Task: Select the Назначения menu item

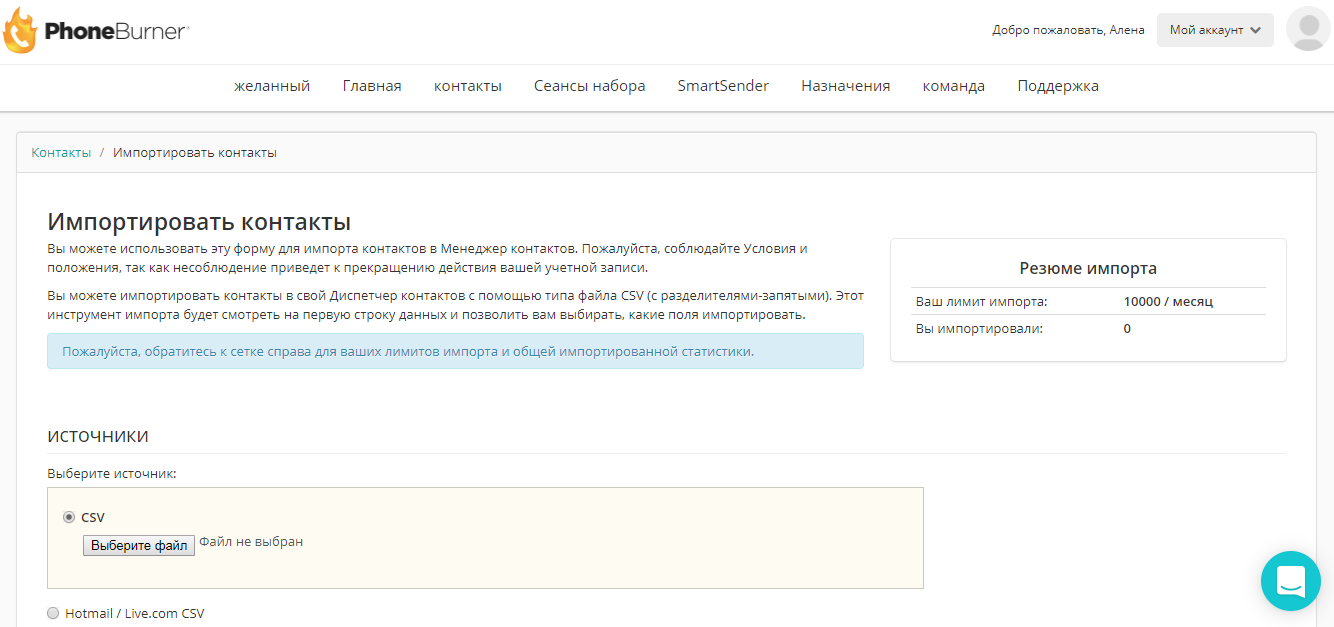Action: (x=845, y=86)
